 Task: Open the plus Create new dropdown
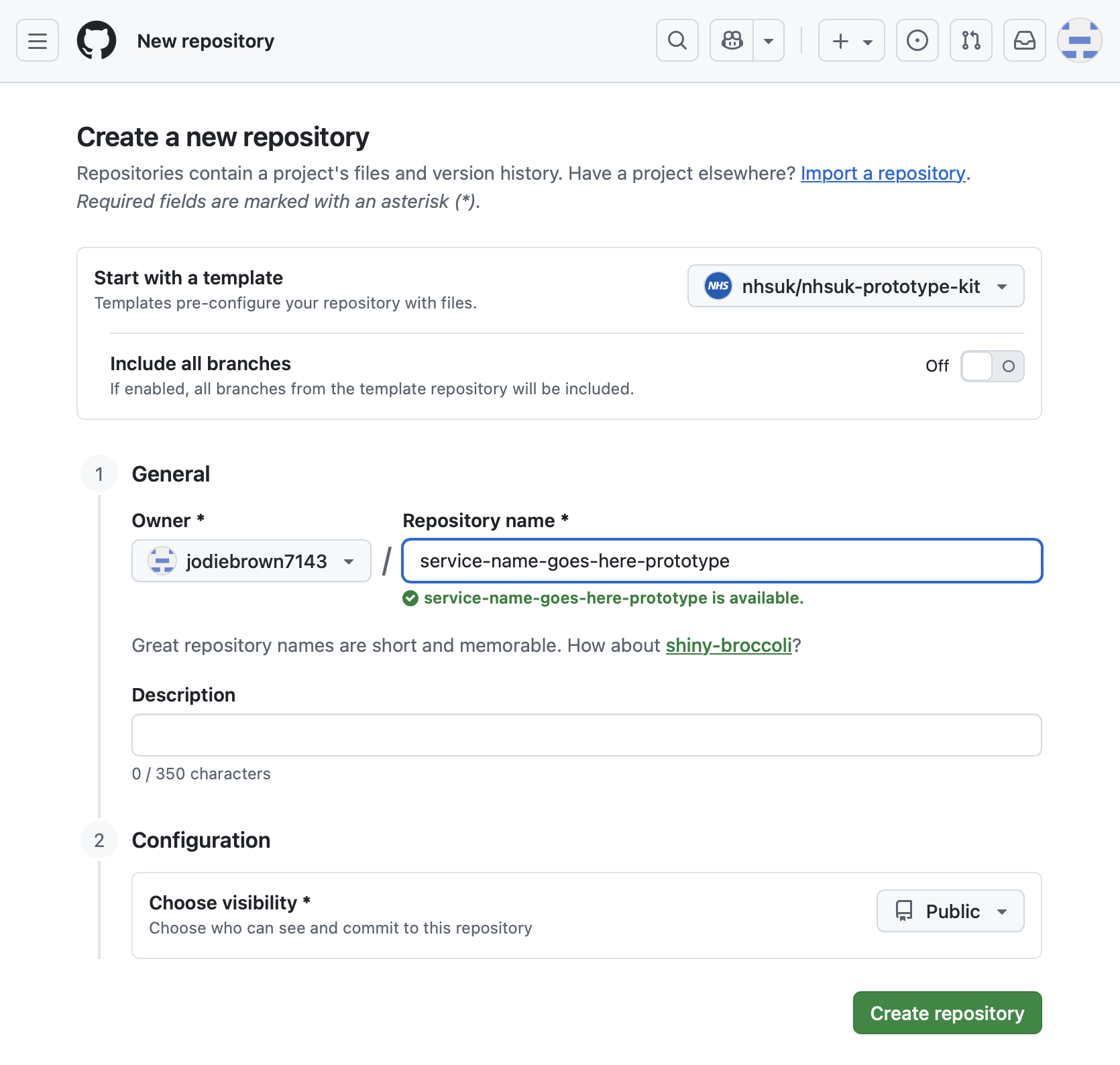(x=851, y=41)
